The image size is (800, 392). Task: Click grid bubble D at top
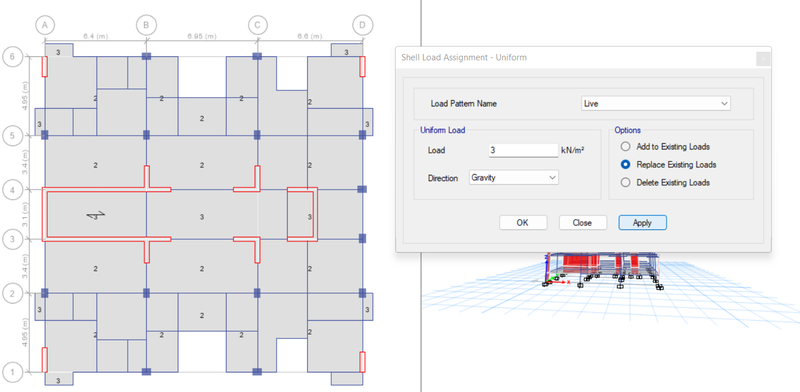pyautogui.click(x=363, y=24)
